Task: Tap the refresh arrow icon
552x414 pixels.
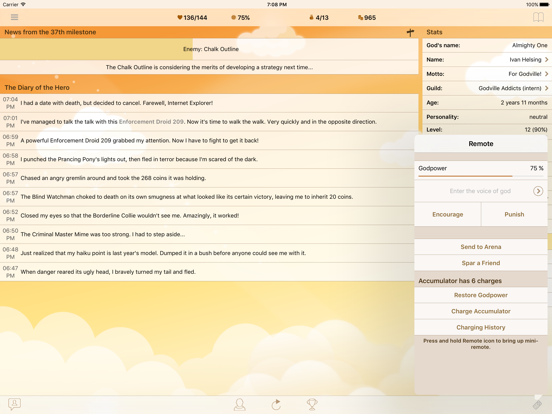Action: [x=276, y=404]
